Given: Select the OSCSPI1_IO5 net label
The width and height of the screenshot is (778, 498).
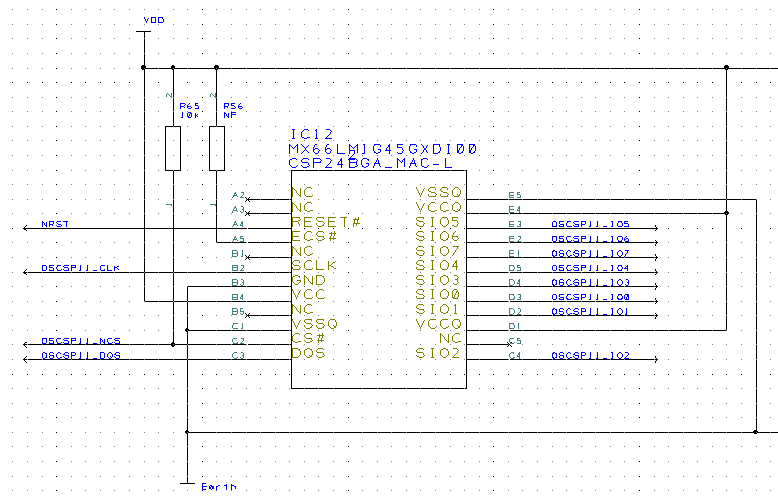Looking at the screenshot, I should pos(590,224).
